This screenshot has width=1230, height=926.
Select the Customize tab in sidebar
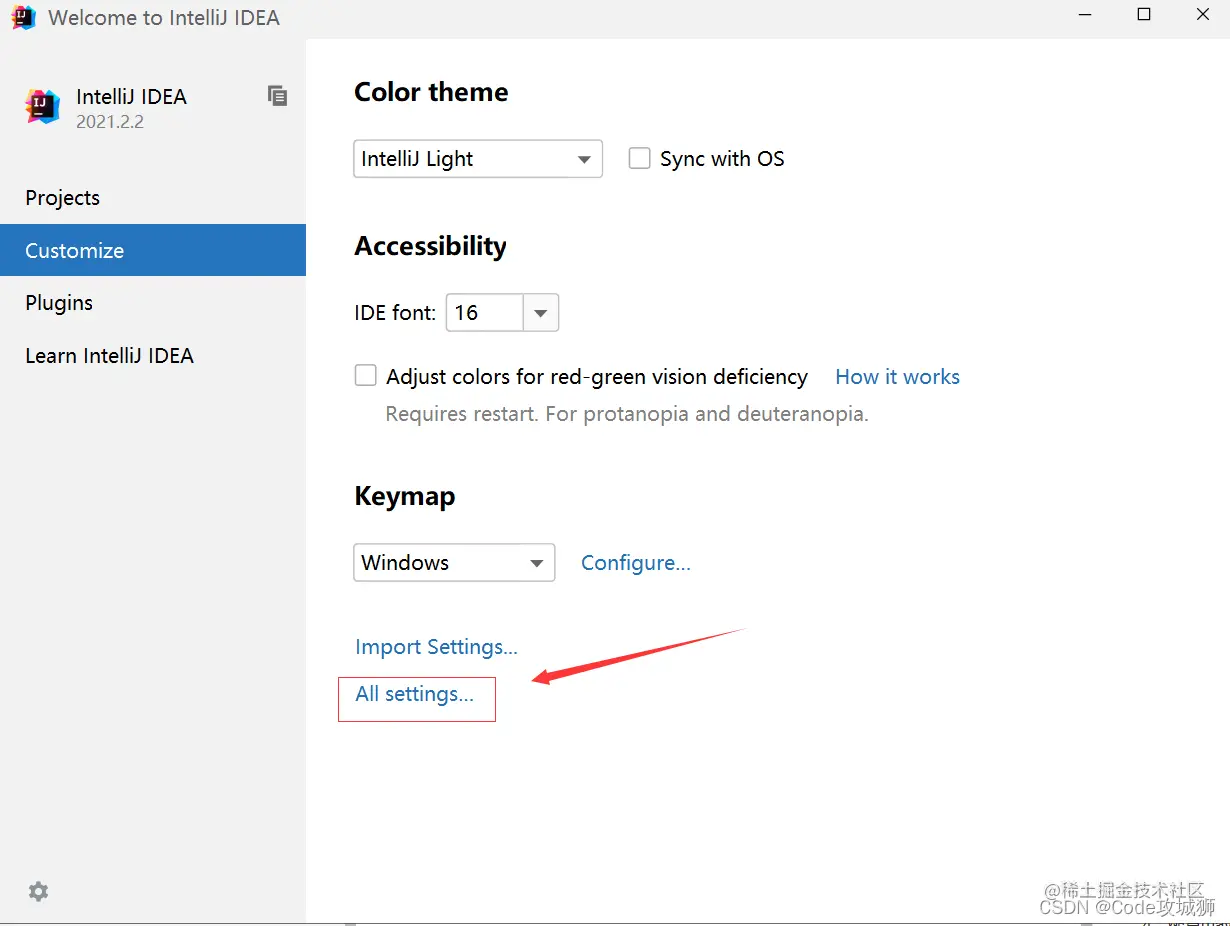pos(75,251)
